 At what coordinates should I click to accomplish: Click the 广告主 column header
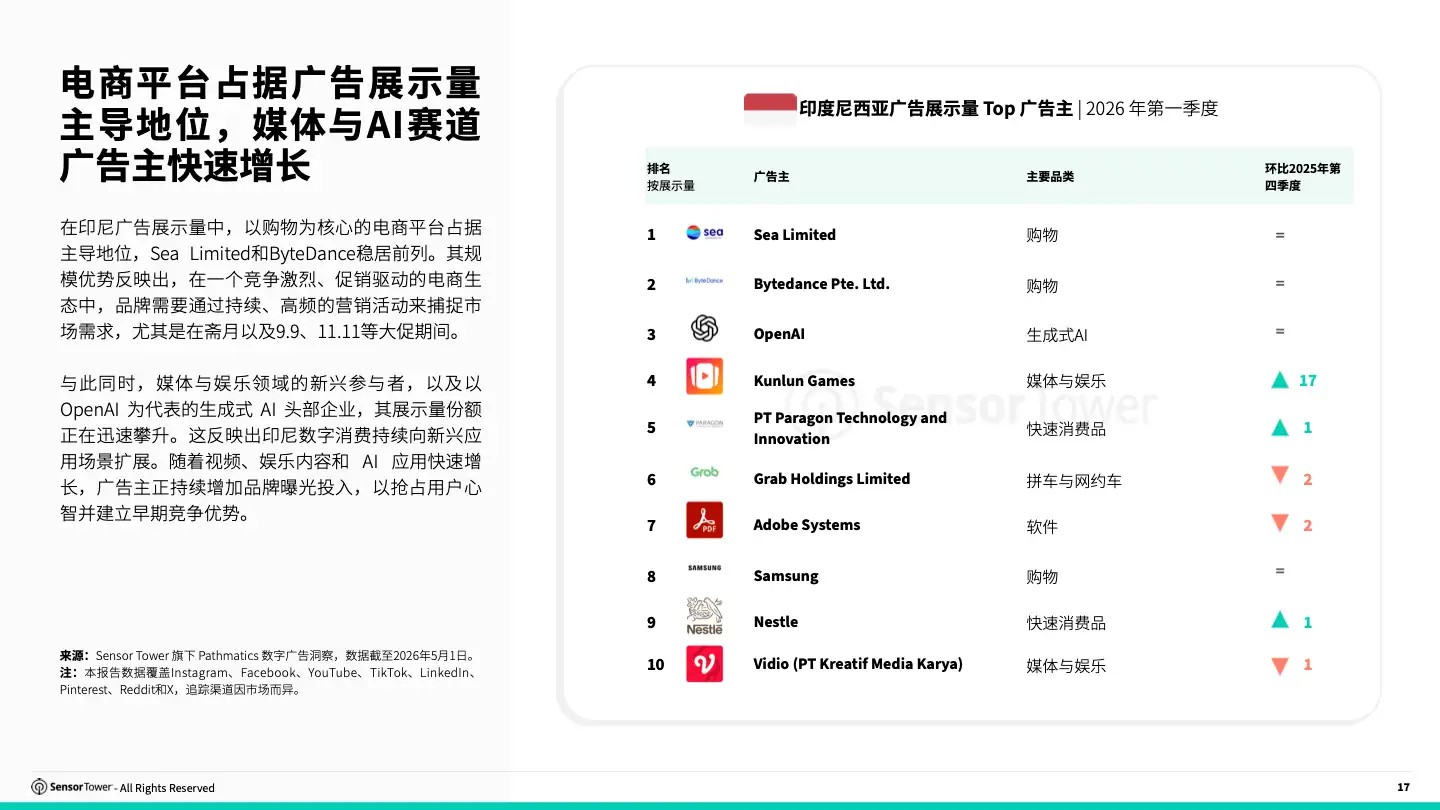(x=771, y=177)
